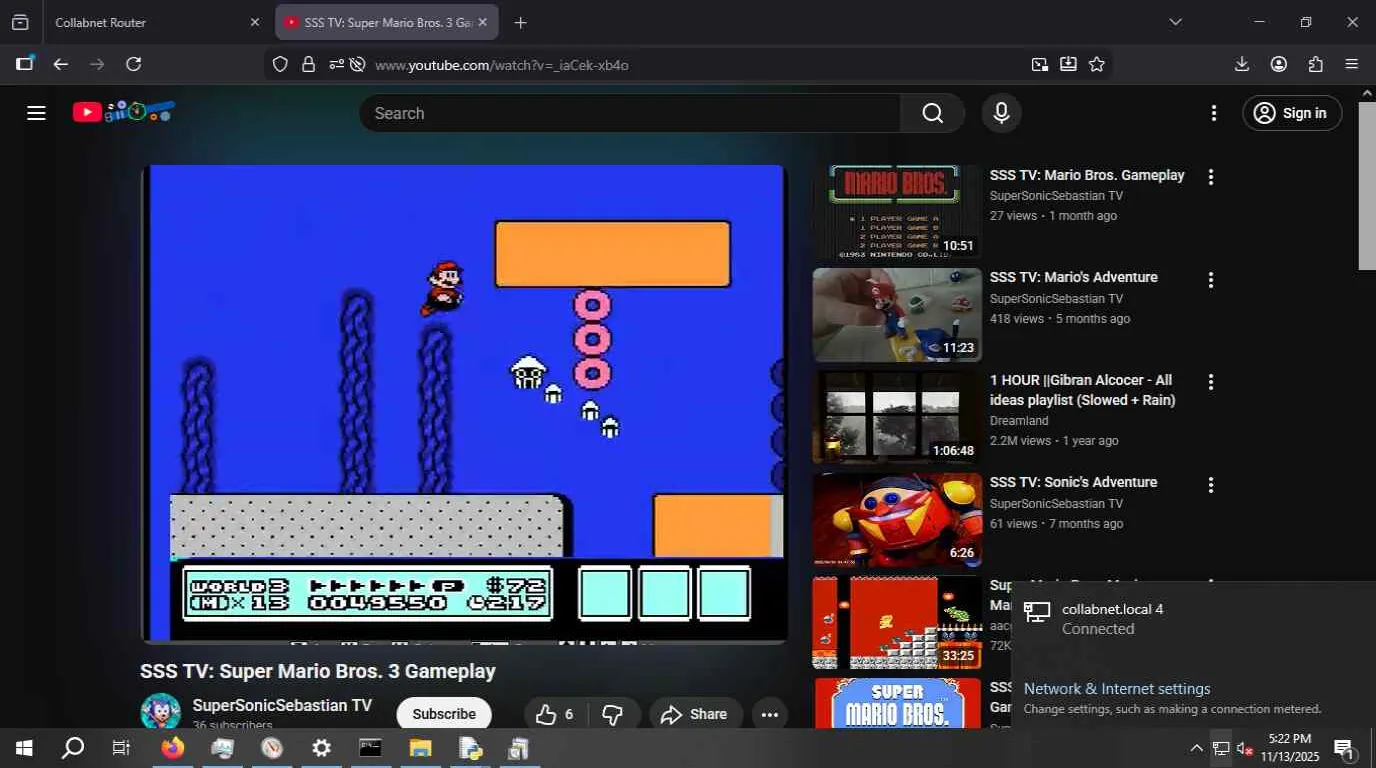Toggle the blocked autoplay permission icon
Image resolution: width=1376 pixels, height=768 pixels.
(x=357, y=65)
